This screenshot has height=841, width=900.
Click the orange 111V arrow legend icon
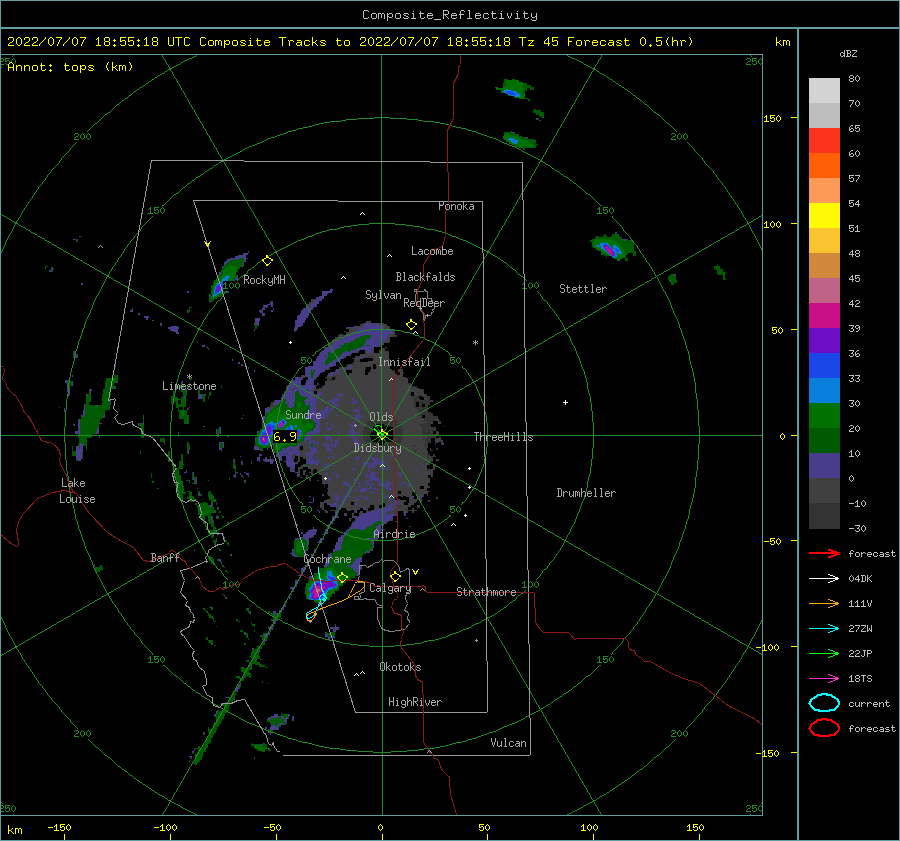[x=824, y=603]
